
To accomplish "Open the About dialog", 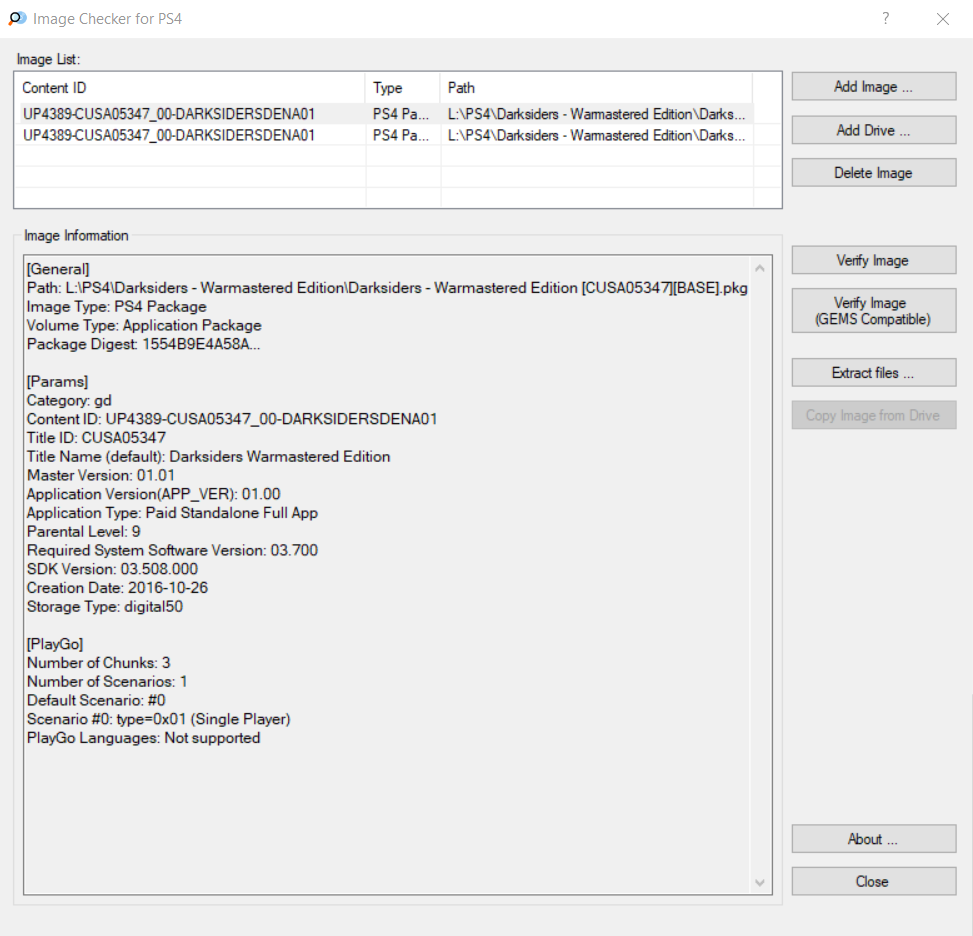I will (x=873, y=839).
